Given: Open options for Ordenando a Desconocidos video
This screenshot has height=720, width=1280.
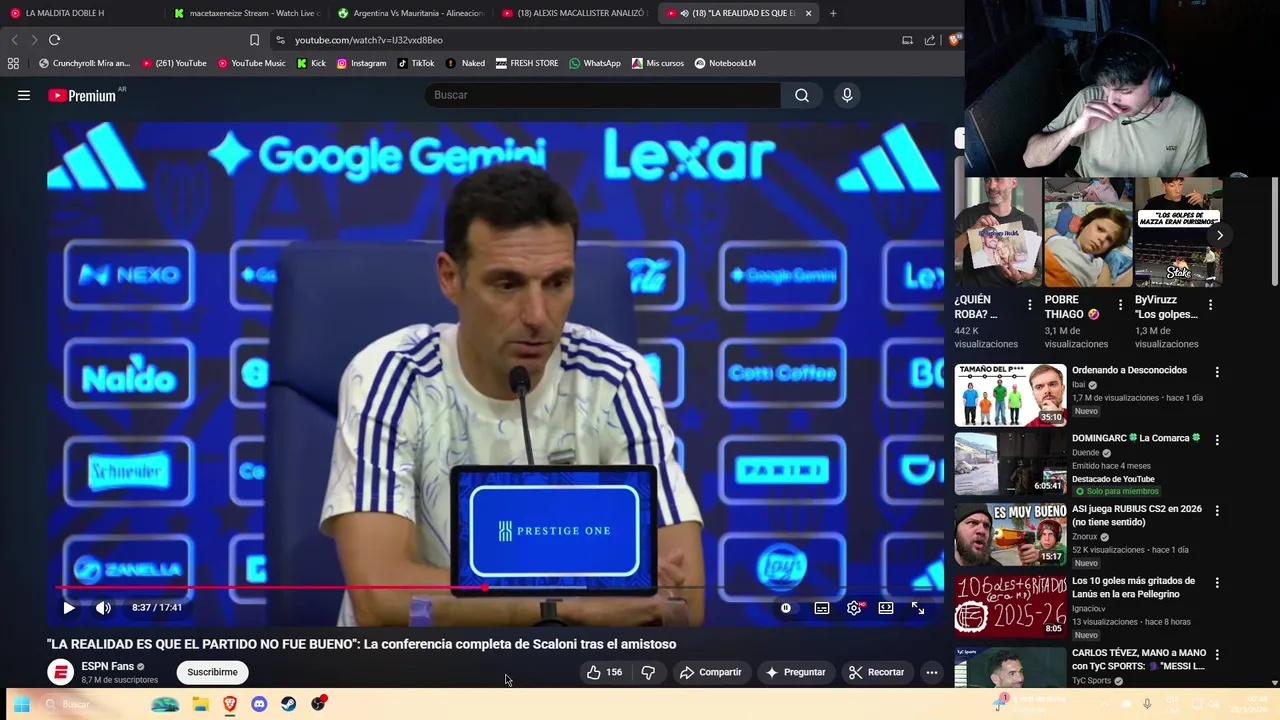Looking at the screenshot, I should point(1217,371).
